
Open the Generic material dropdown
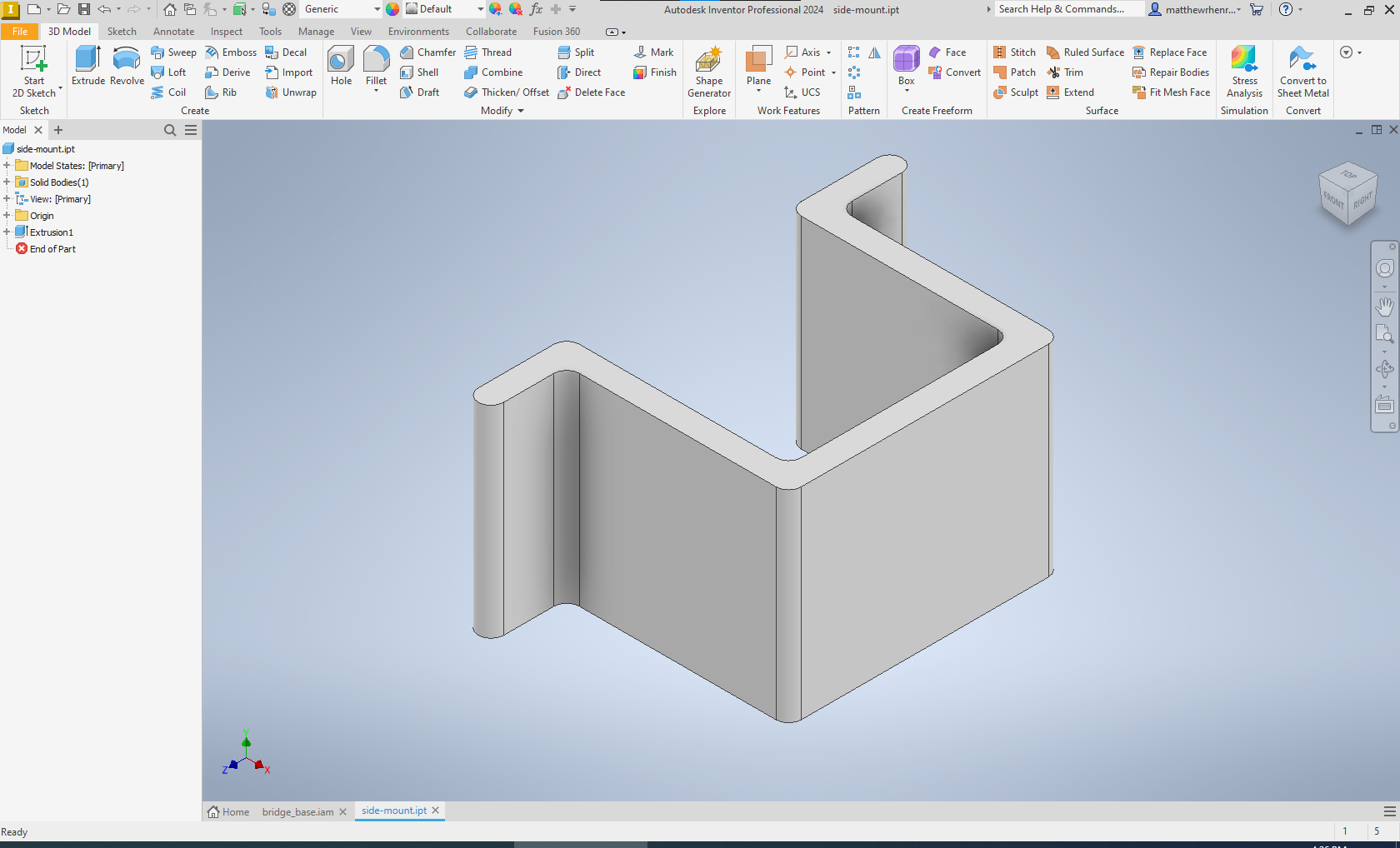coord(377,9)
